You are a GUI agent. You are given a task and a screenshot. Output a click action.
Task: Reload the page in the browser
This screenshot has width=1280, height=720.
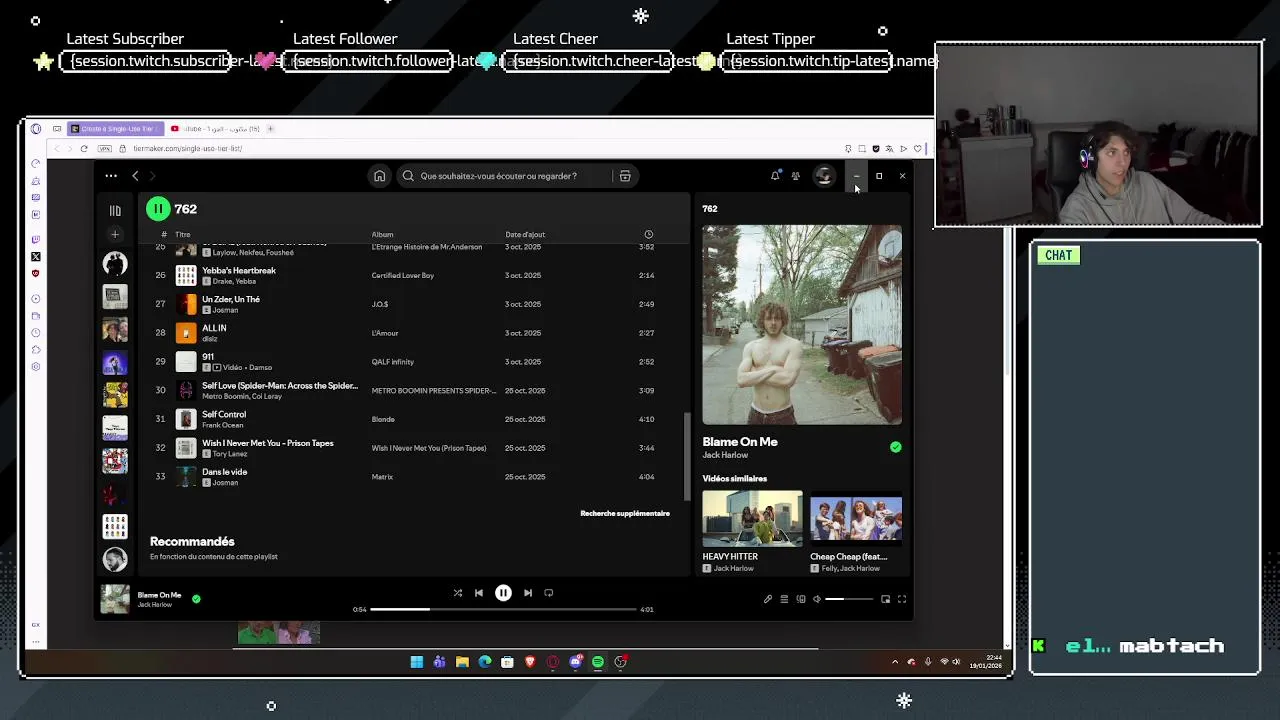tap(84, 148)
